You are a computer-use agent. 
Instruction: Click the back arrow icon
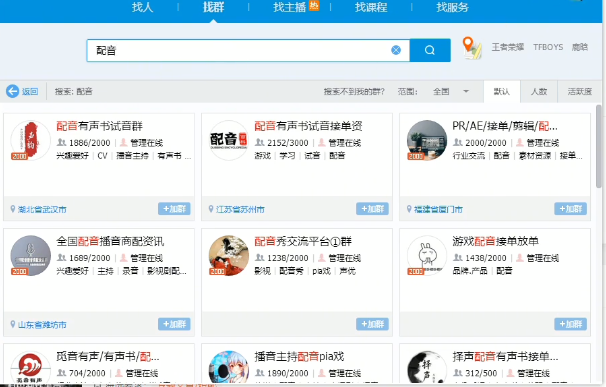[12, 91]
